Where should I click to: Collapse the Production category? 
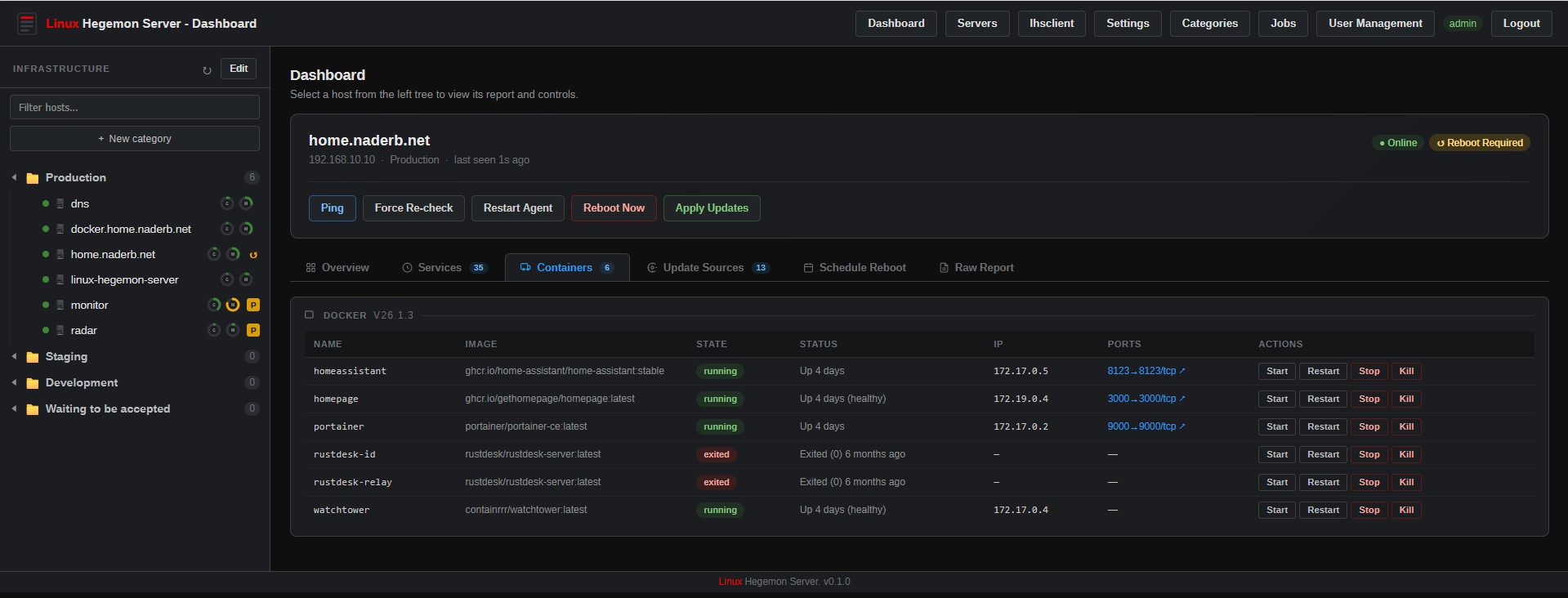click(14, 177)
